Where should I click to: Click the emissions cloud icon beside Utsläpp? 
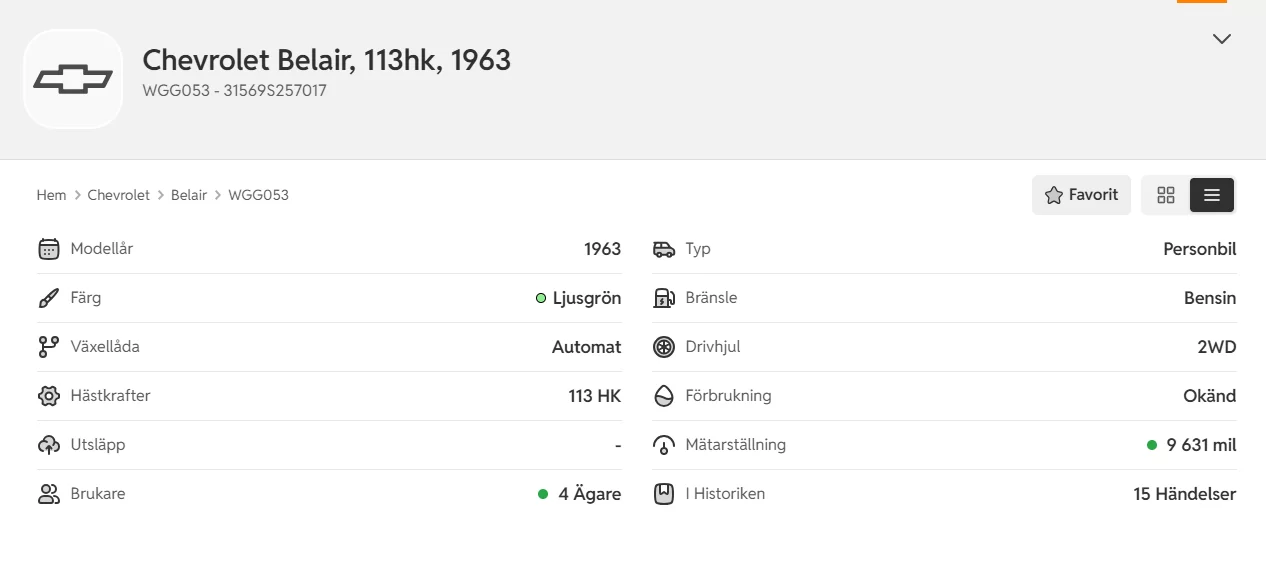(49, 445)
